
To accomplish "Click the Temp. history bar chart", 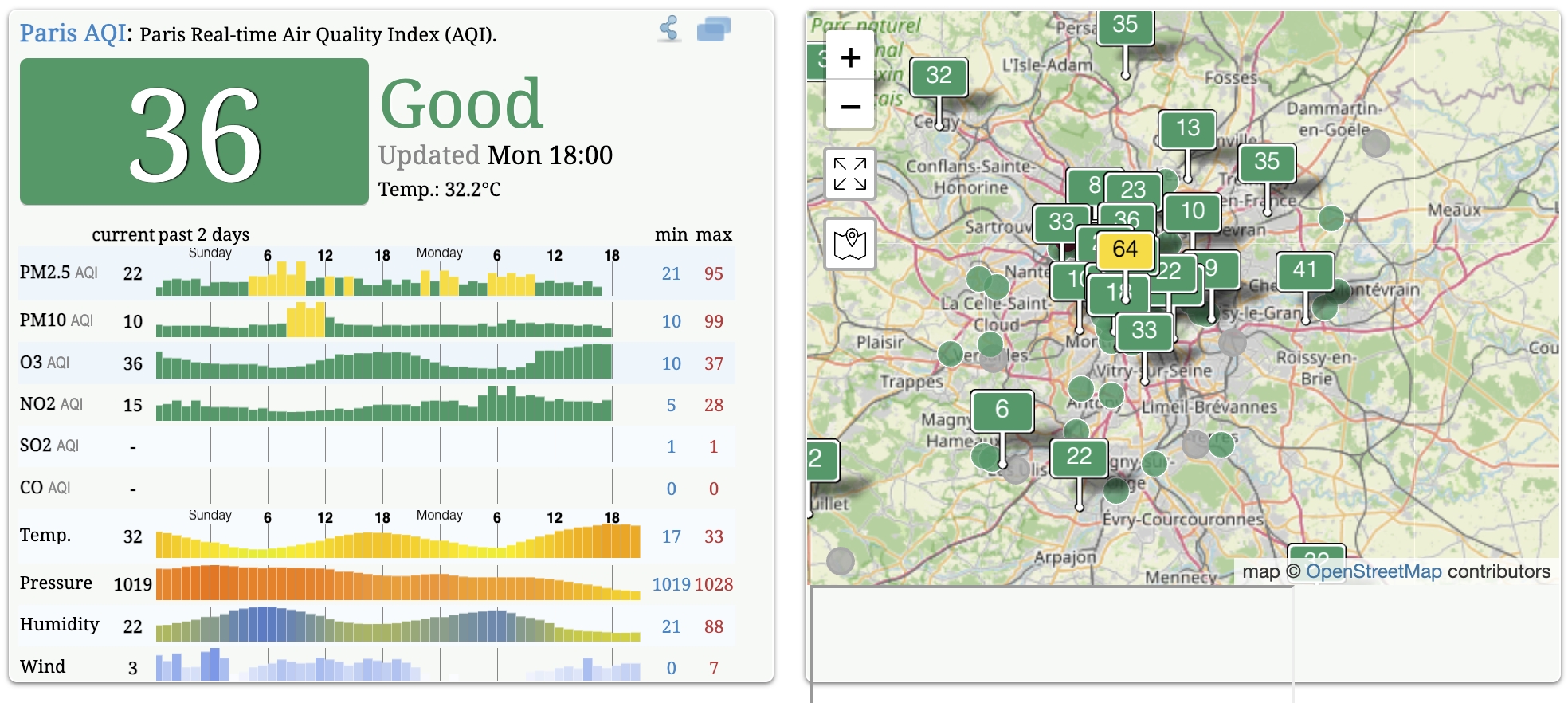I will [398, 536].
